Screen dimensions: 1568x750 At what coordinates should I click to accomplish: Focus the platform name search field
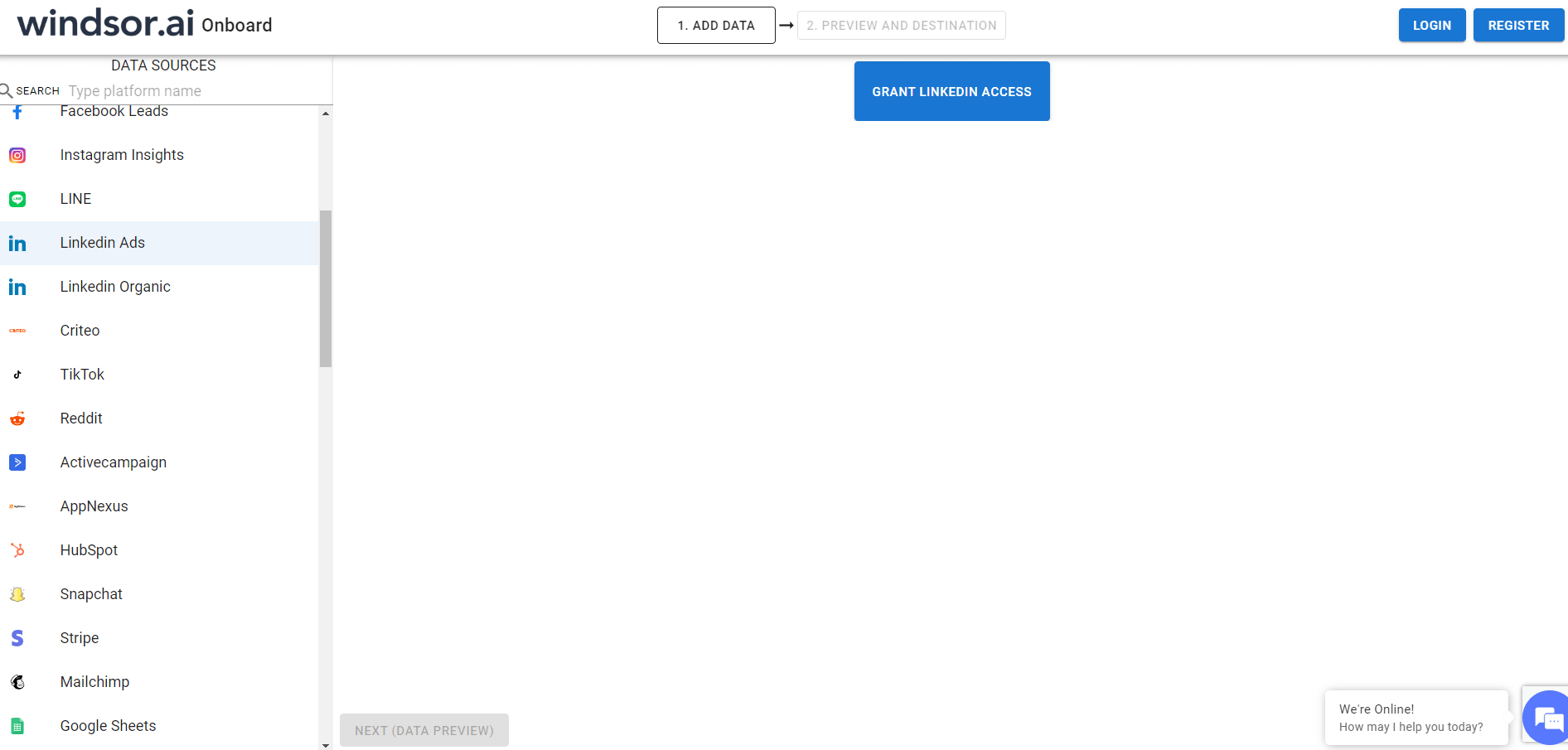tap(197, 91)
